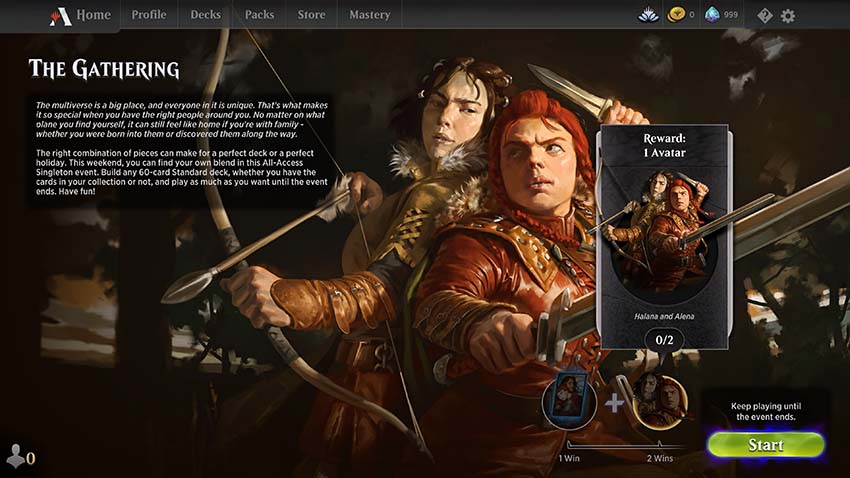
Task: View the Mastery tab
Action: click(369, 15)
